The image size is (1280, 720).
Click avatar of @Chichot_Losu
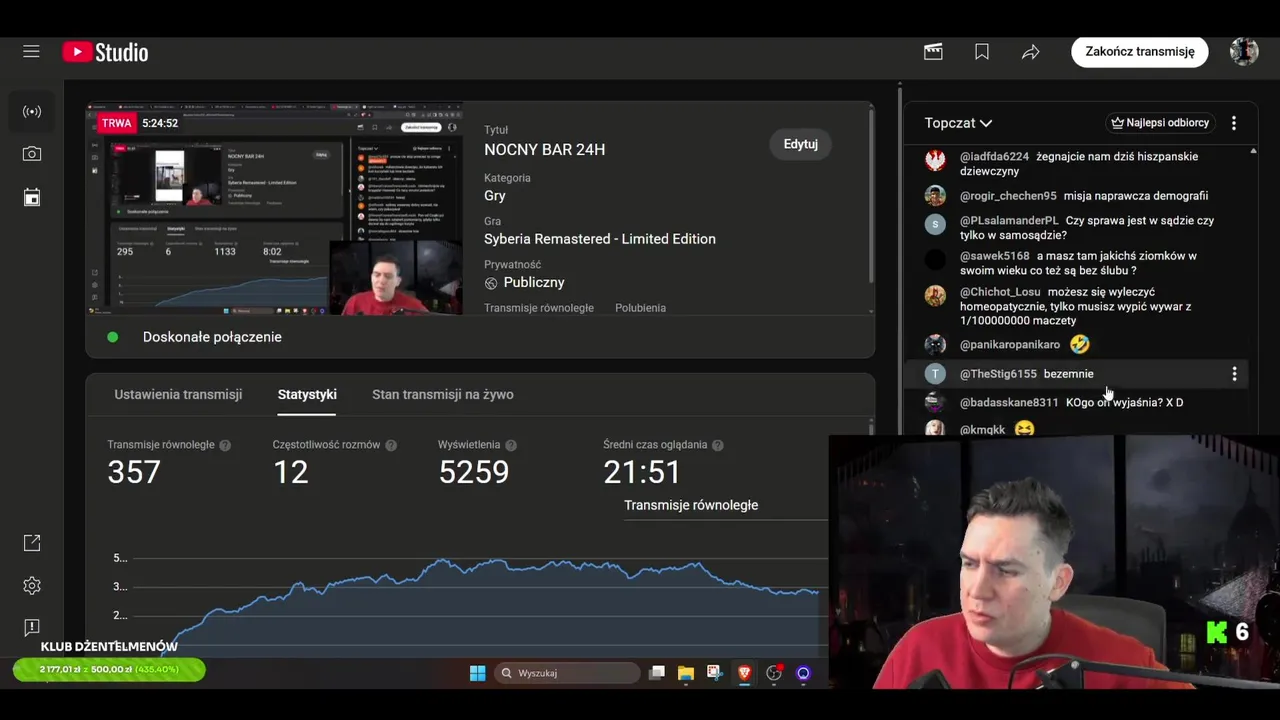click(935, 294)
